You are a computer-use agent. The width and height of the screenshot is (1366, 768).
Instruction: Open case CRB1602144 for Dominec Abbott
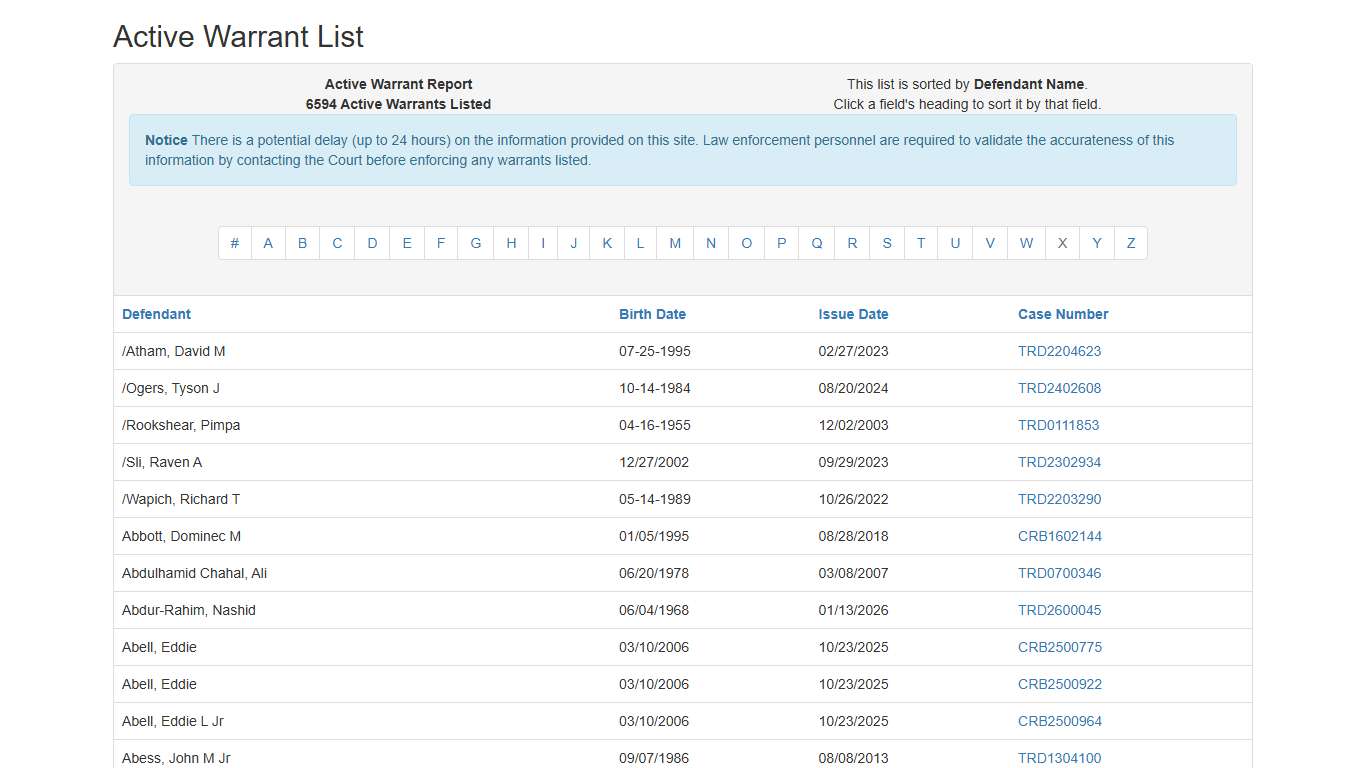click(1060, 536)
